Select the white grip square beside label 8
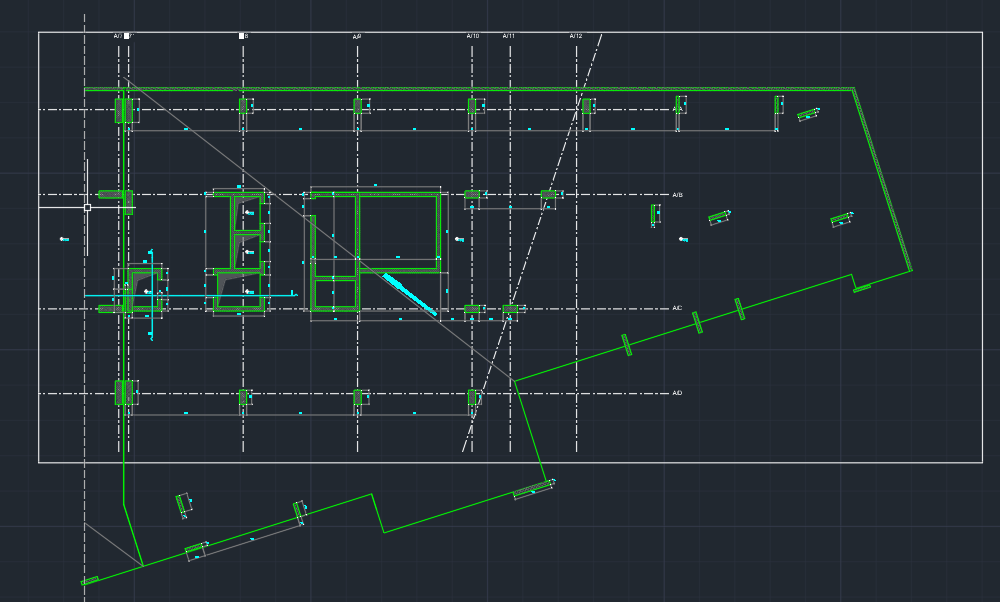This screenshot has height=602, width=1000. [242, 36]
